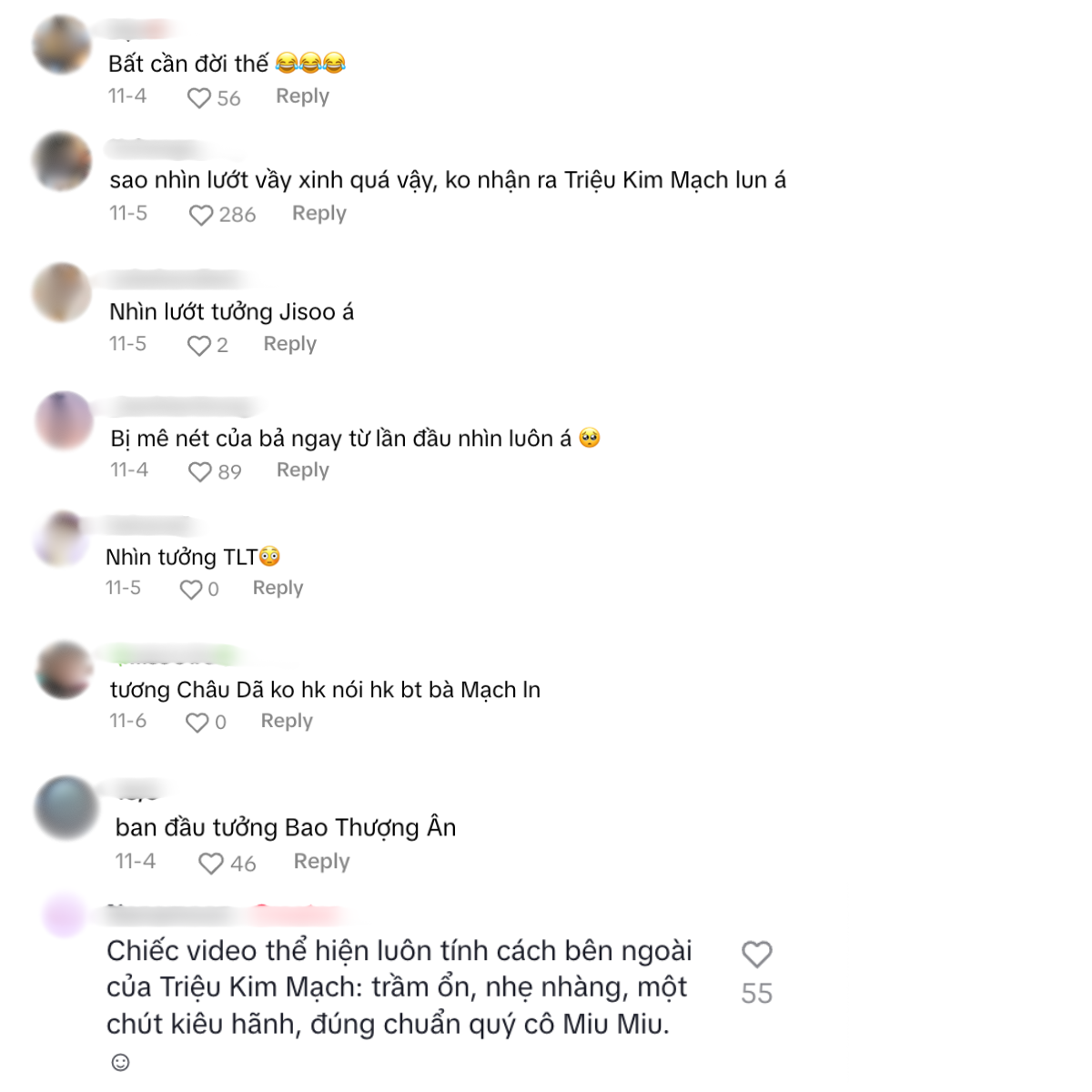
Task: Click the smiley emoji under Miu Miu comment
Action: [120, 1062]
